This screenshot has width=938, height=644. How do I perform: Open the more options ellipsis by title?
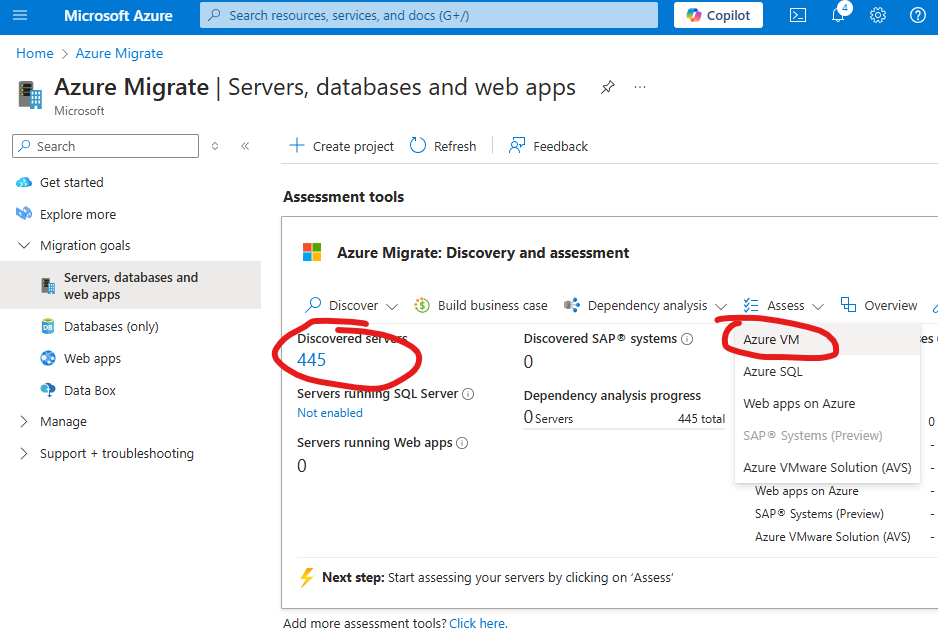[640, 87]
